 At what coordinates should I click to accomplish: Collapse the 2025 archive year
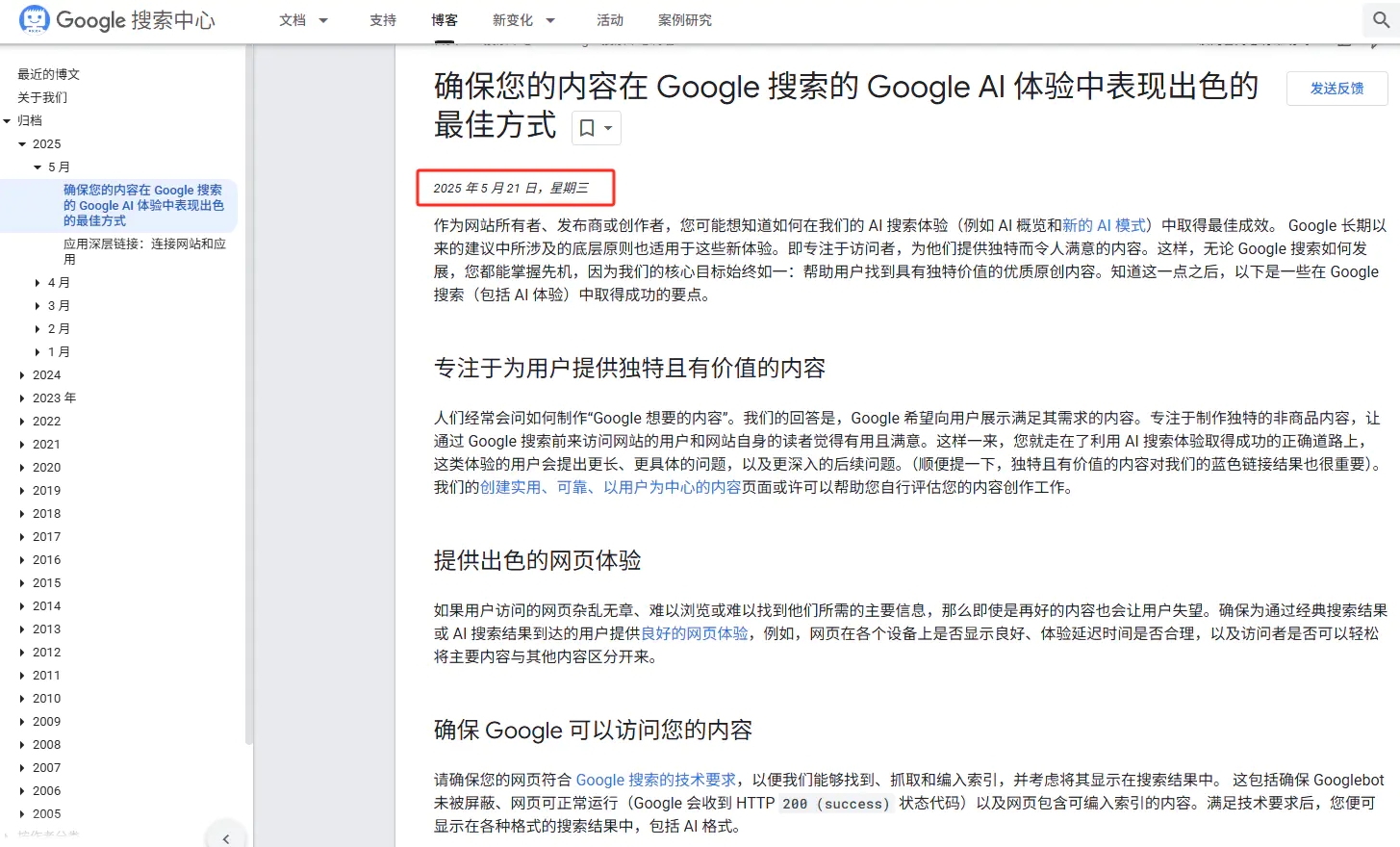pos(22,143)
